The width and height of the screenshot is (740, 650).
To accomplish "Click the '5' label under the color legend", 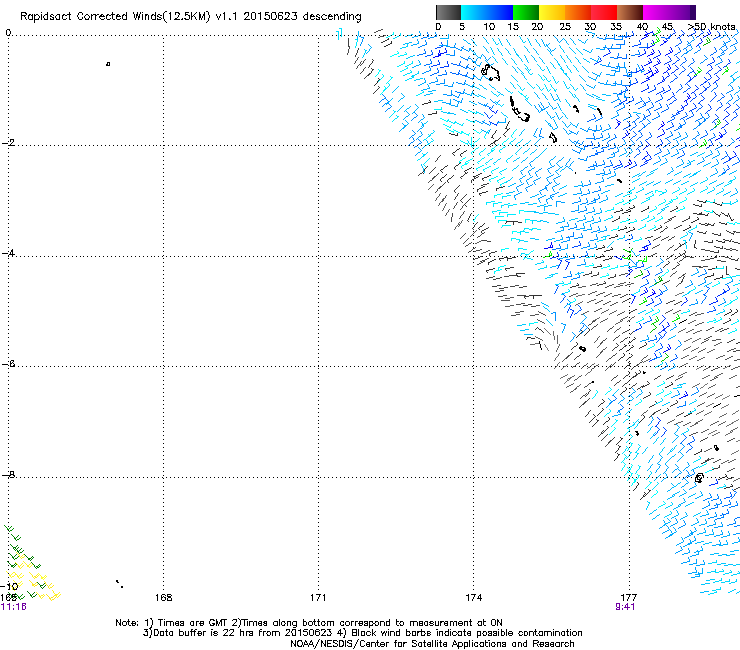I will point(462,27).
